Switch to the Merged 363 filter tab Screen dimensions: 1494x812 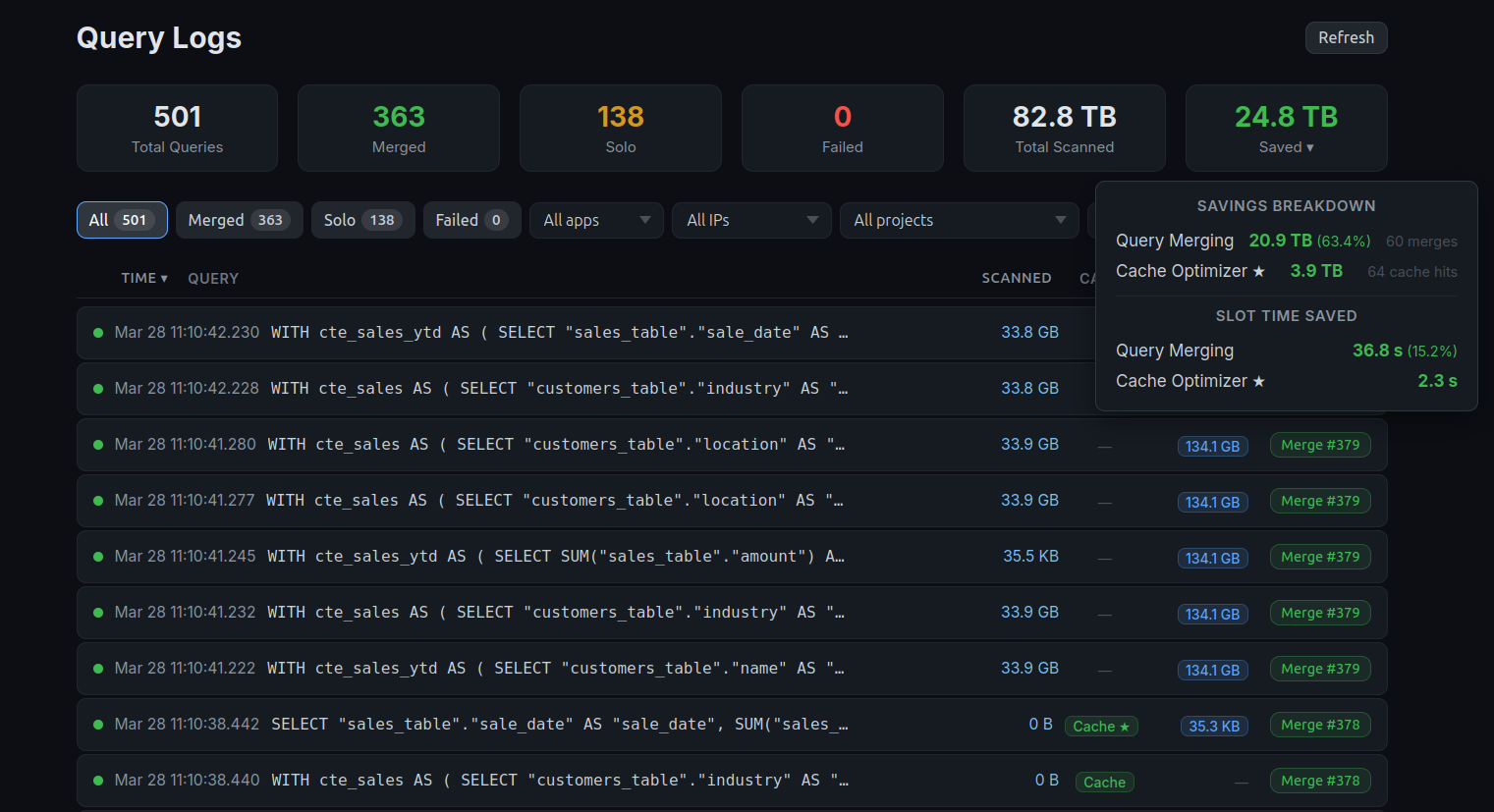coord(240,220)
